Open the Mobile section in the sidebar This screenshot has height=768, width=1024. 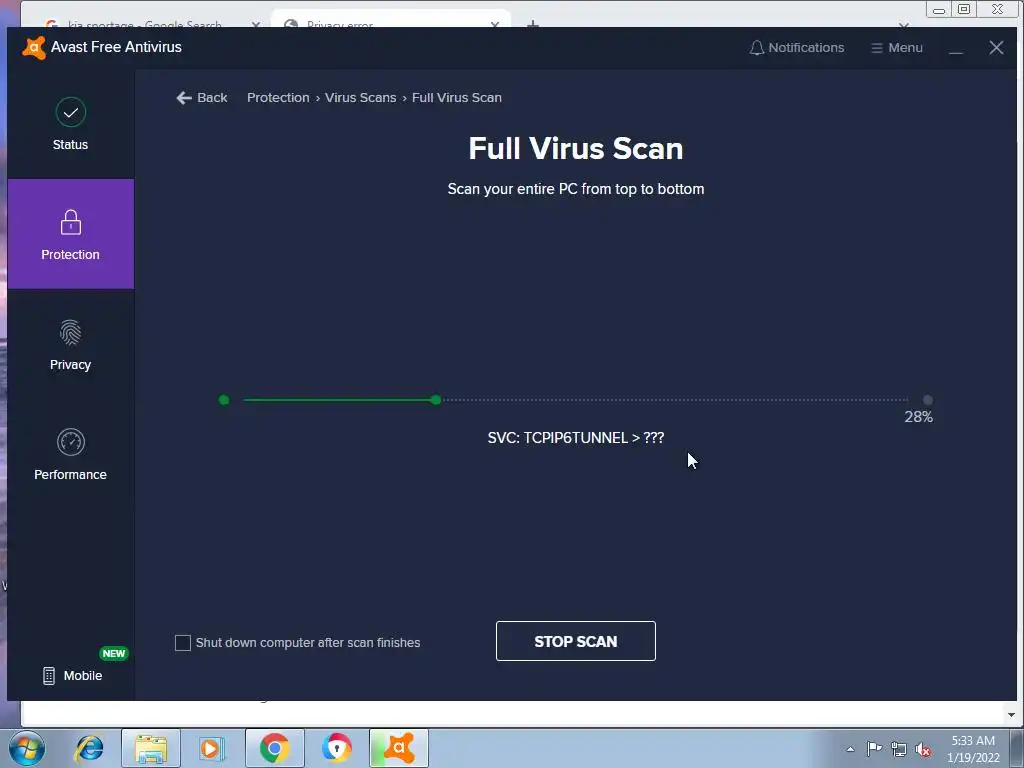tap(72, 675)
